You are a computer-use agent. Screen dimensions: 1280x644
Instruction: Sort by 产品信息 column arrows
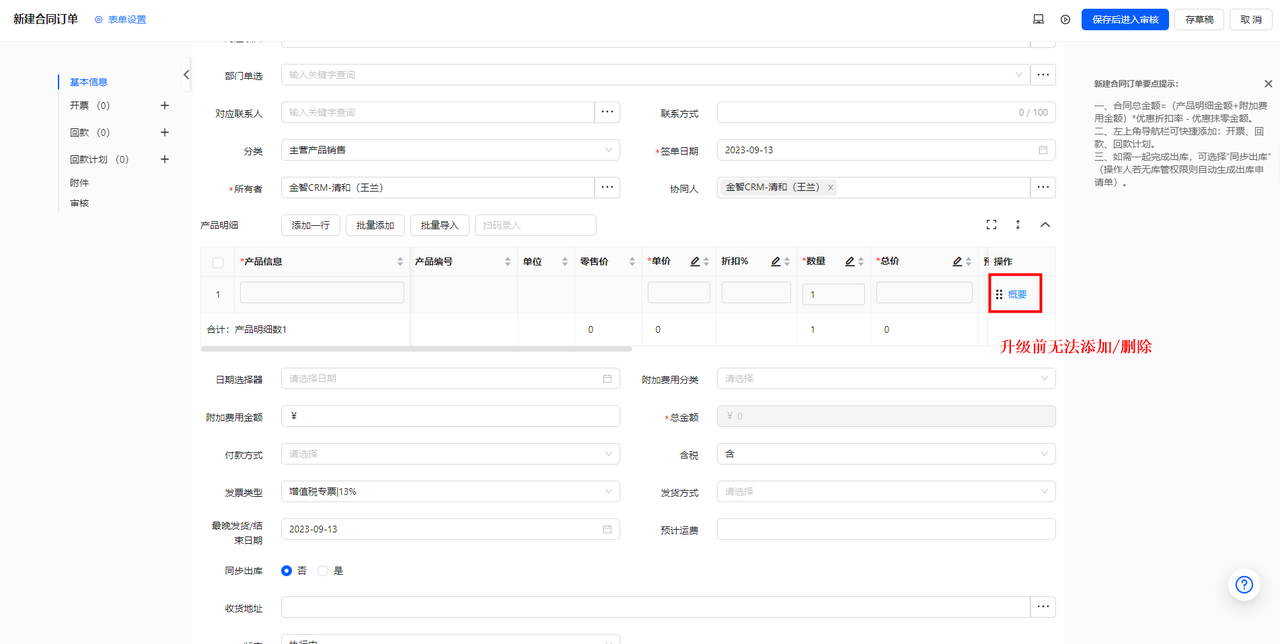401,262
